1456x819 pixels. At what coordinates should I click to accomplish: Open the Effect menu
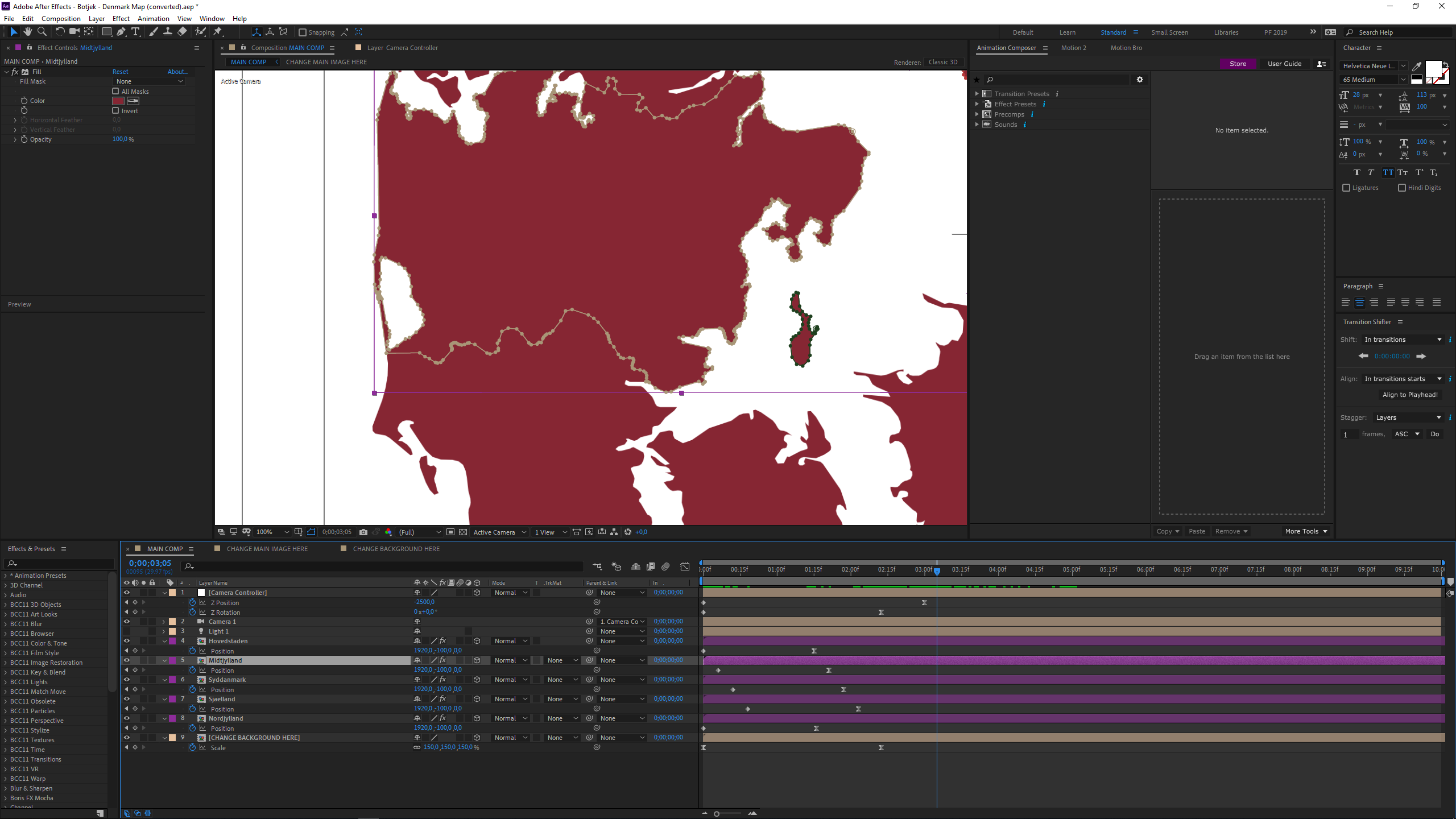pyautogui.click(x=121, y=18)
